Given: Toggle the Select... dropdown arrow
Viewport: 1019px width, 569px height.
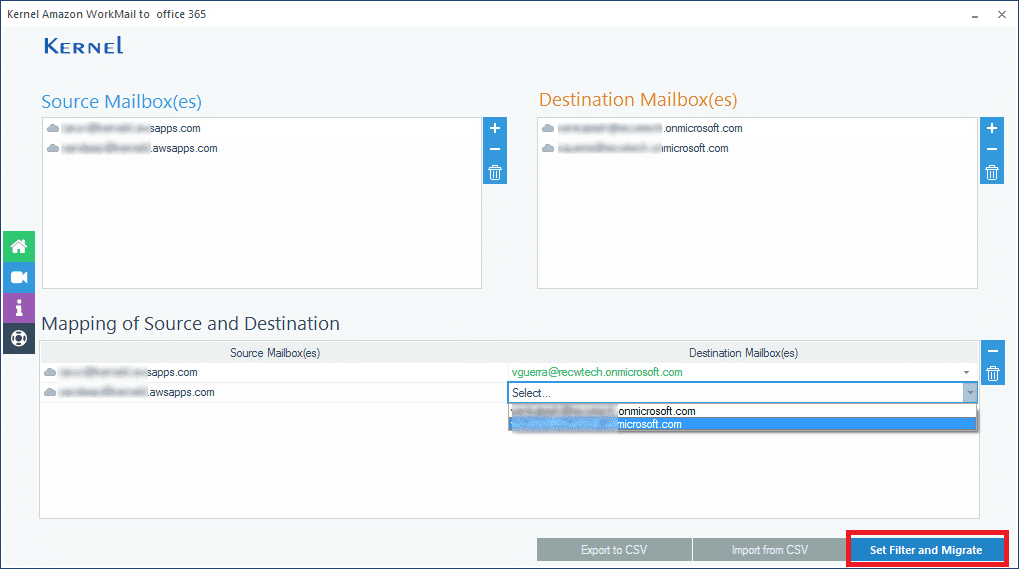Looking at the screenshot, I should click(x=970, y=392).
